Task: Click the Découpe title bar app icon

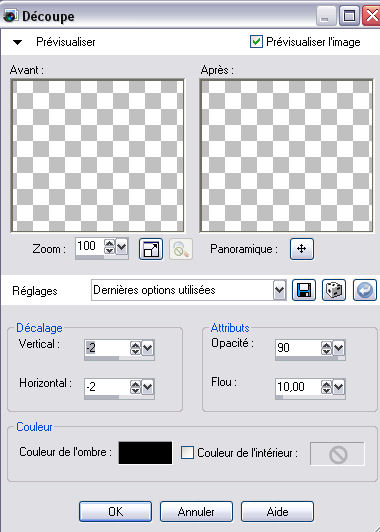Action: 11,16
